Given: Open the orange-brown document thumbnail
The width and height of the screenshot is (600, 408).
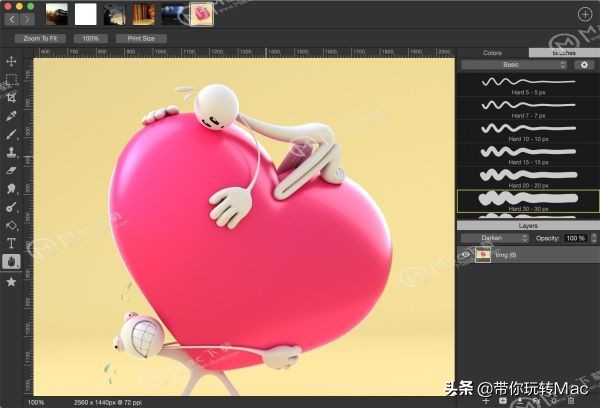Looking at the screenshot, I should tap(143, 15).
